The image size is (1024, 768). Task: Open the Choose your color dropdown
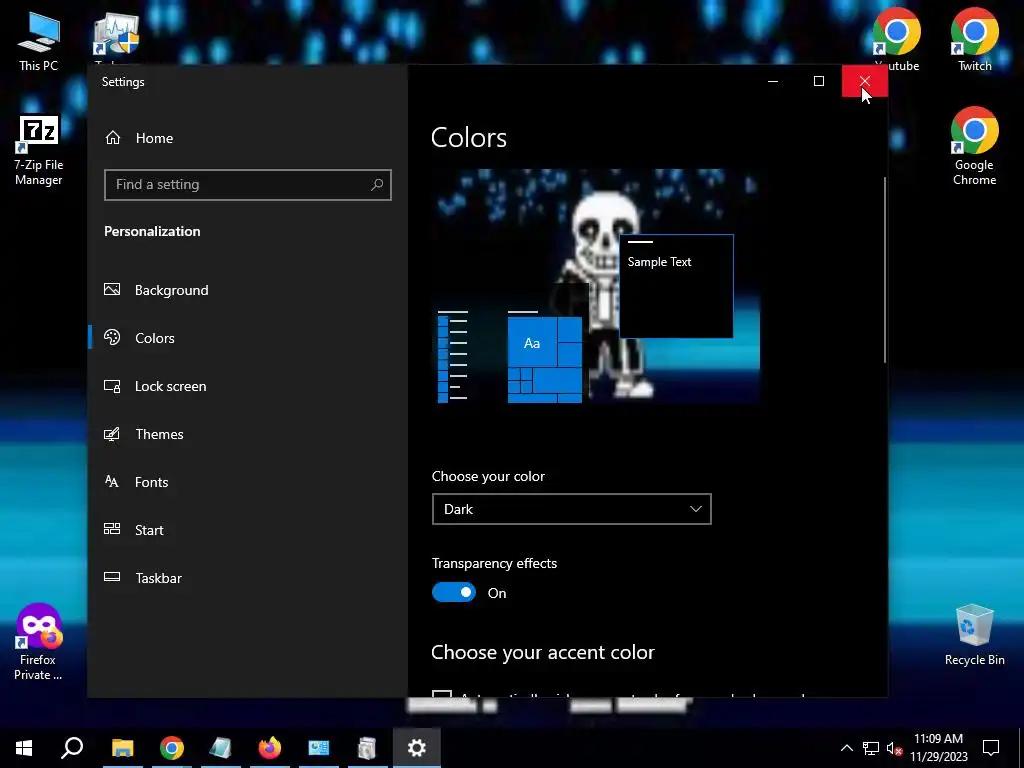pyautogui.click(x=571, y=509)
